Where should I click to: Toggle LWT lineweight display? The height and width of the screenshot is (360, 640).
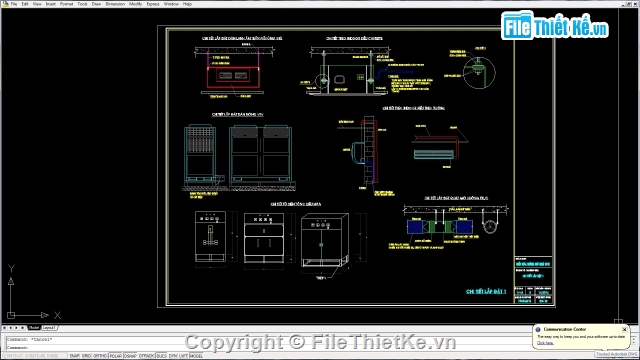(x=183, y=356)
